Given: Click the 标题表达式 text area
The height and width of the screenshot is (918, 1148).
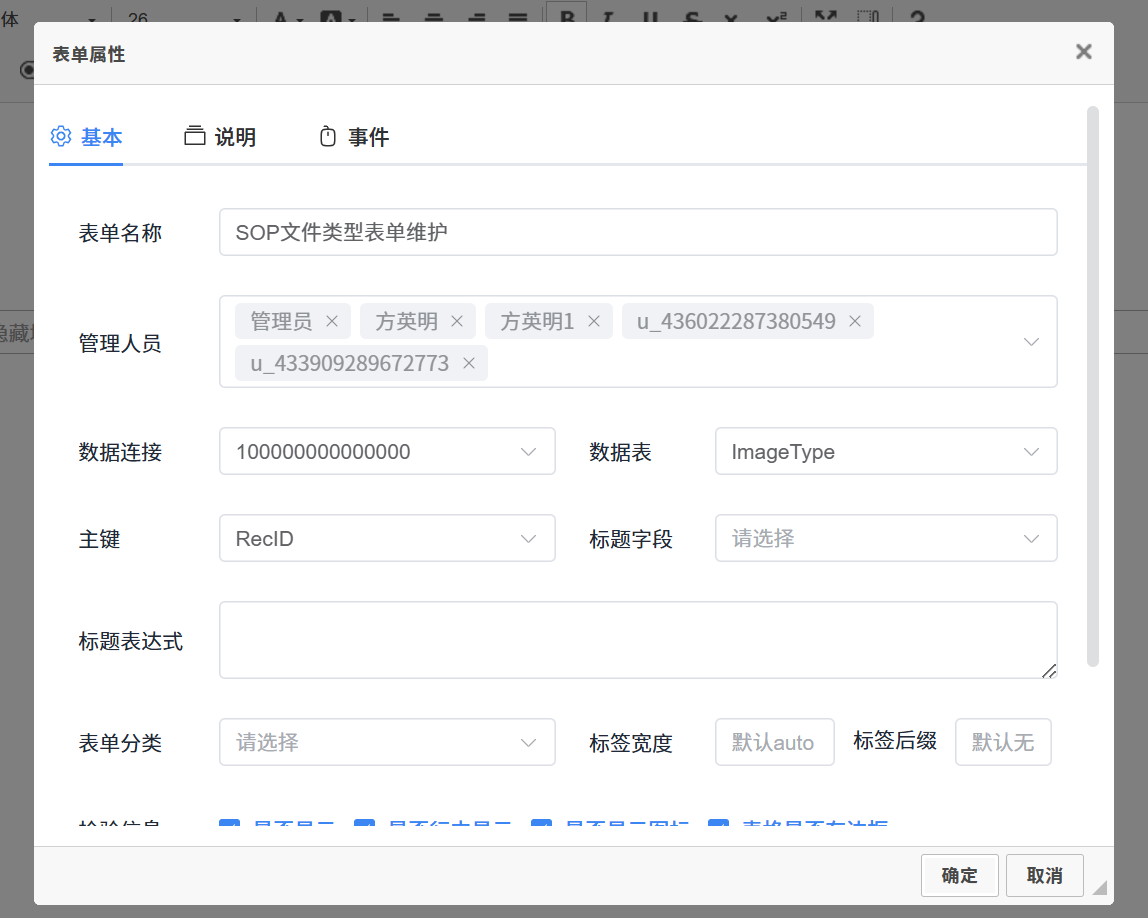Looking at the screenshot, I should [637, 640].
